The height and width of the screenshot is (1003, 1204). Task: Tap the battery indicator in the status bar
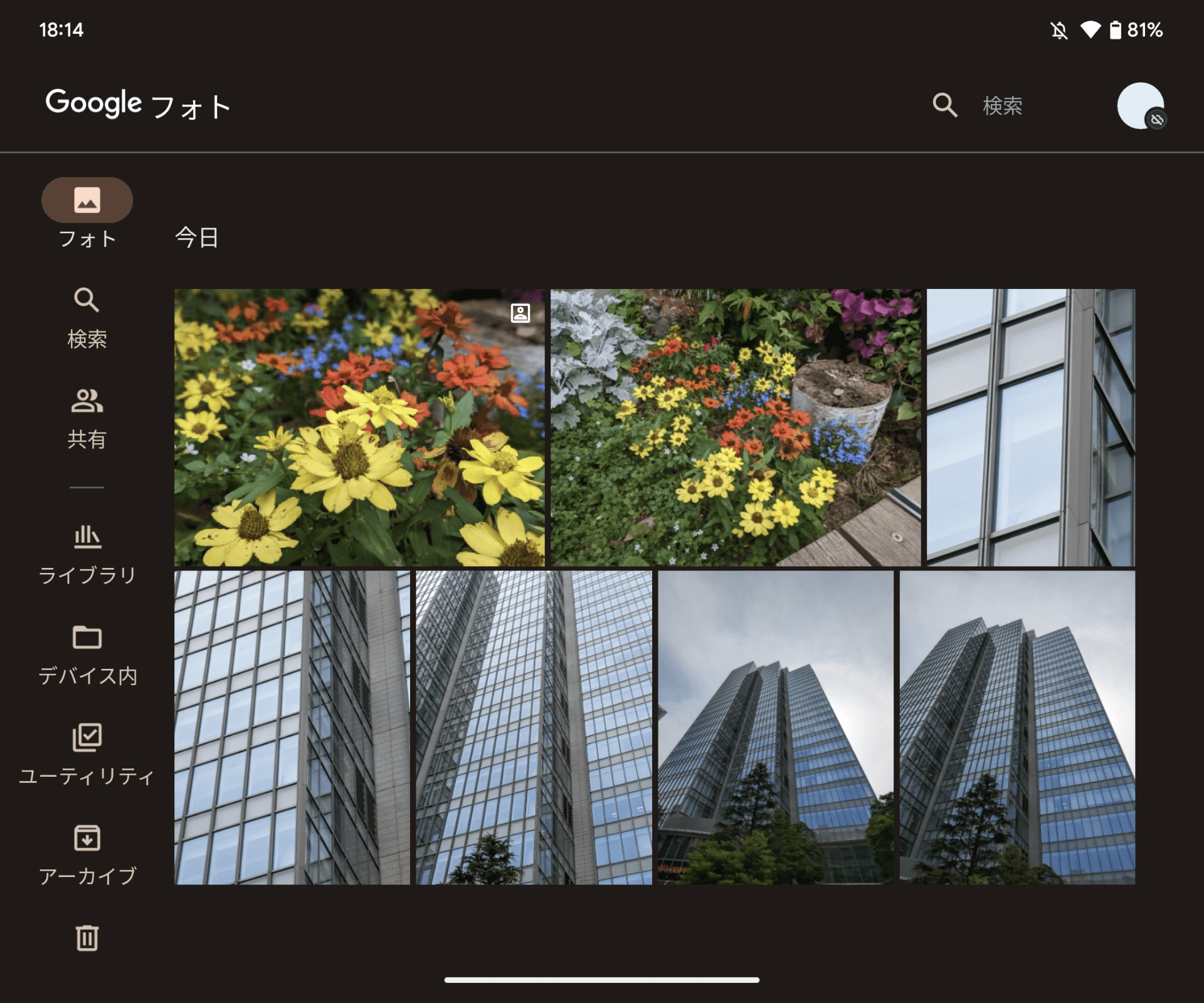click(x=1116, y=29)
